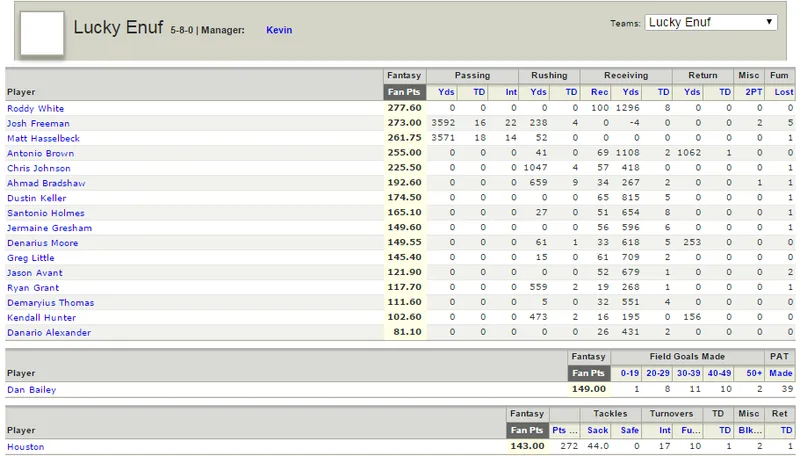Sort kickers by 50+ field goals column
The width and height of the screenshot is (800, 456).
pyautogui.click(x=754, y=373)
